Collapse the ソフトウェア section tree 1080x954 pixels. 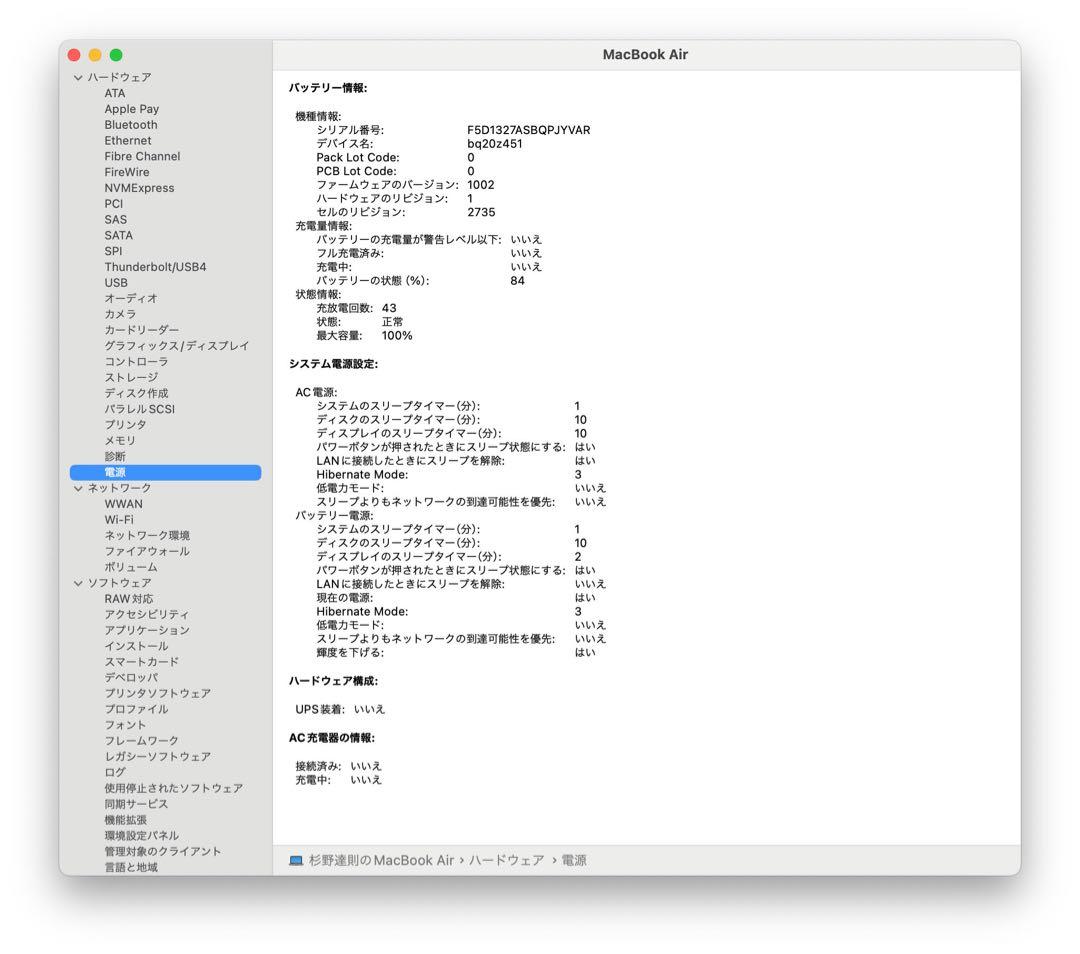pyautogui.click(x=77, y=583)
